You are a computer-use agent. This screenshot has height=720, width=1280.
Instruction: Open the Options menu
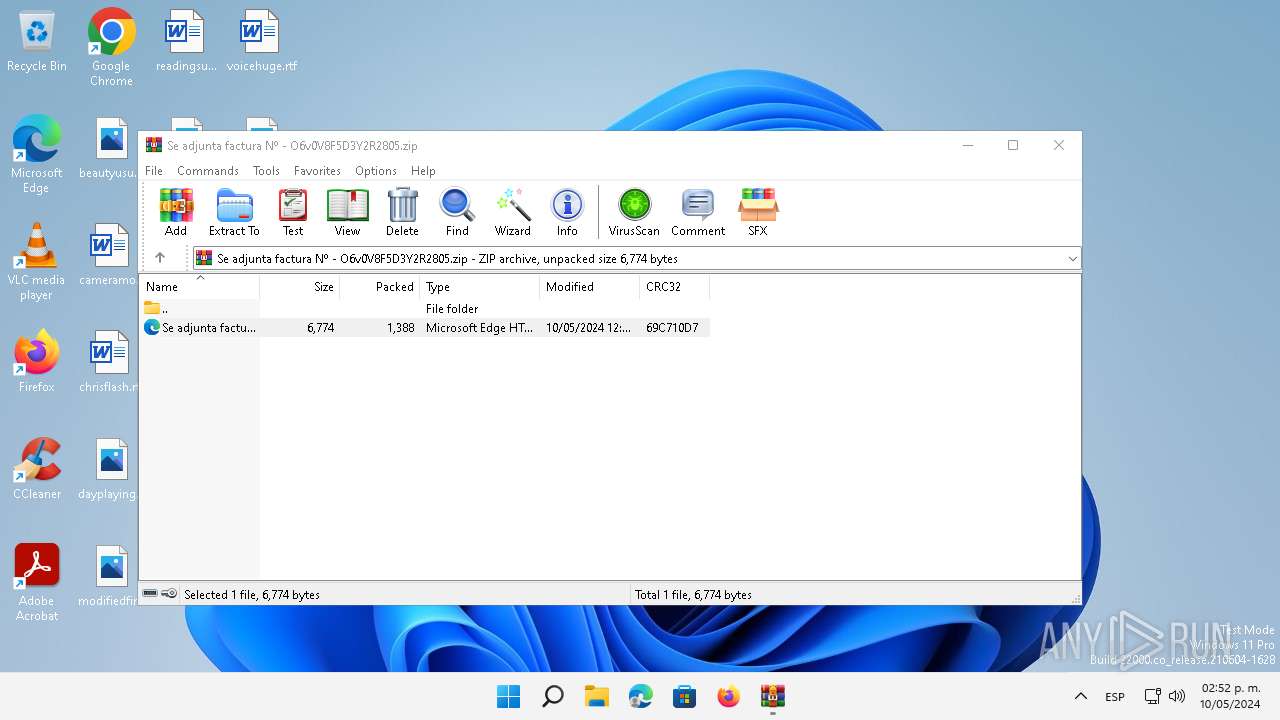376,171
